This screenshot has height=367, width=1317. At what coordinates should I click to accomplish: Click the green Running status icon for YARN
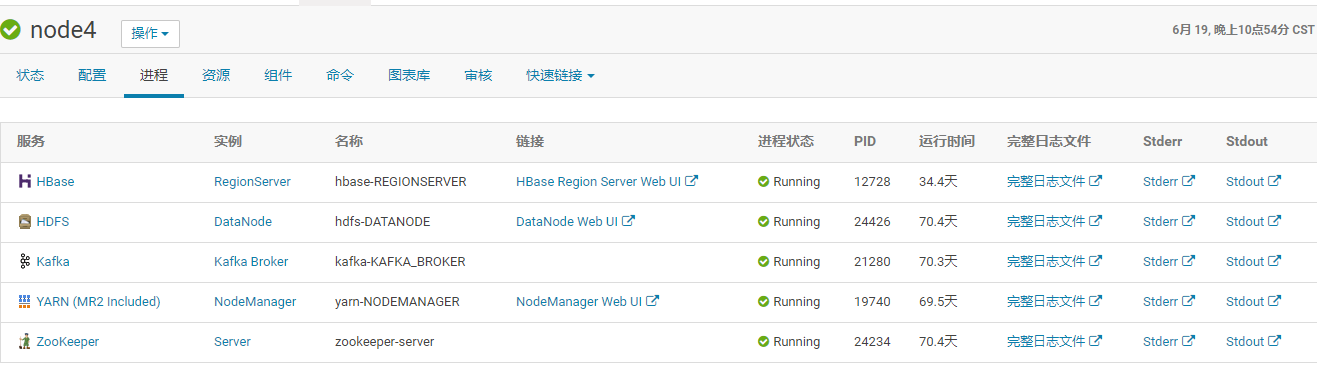763,302
